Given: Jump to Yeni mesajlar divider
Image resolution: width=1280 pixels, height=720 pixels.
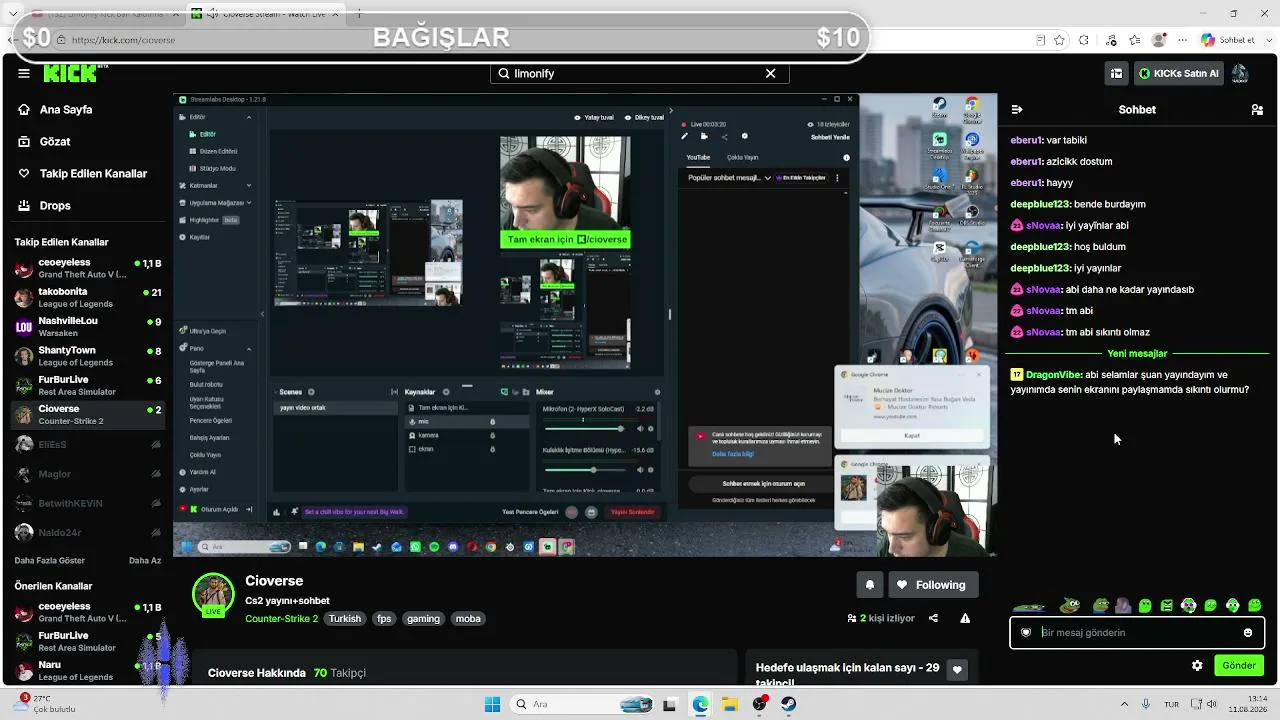Looking at the screenshot, I should 1137,354.
